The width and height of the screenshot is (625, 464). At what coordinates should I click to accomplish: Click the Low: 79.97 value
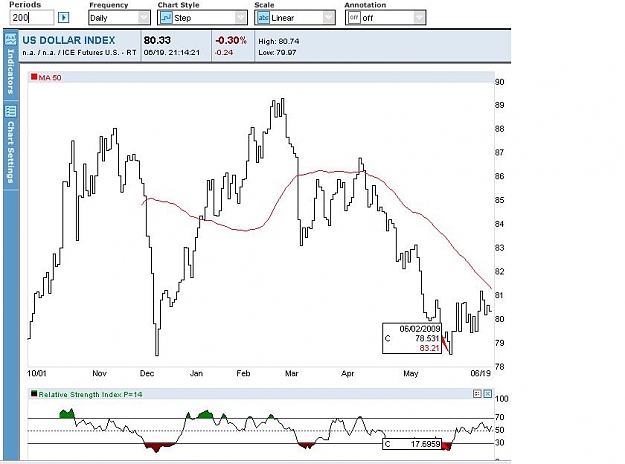point(277,52)
